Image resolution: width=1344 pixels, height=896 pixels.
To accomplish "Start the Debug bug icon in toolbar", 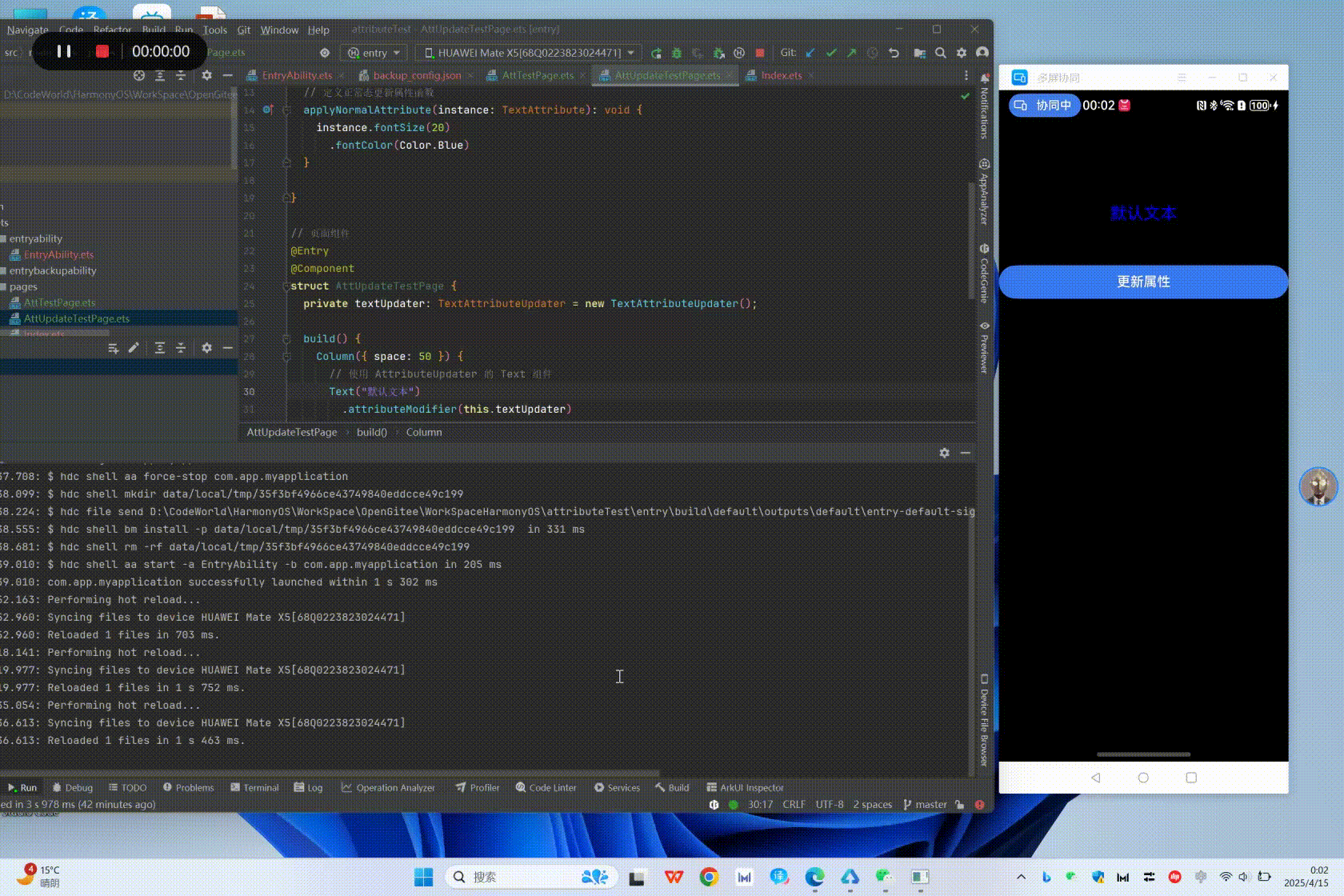I will tap(678, 53).
